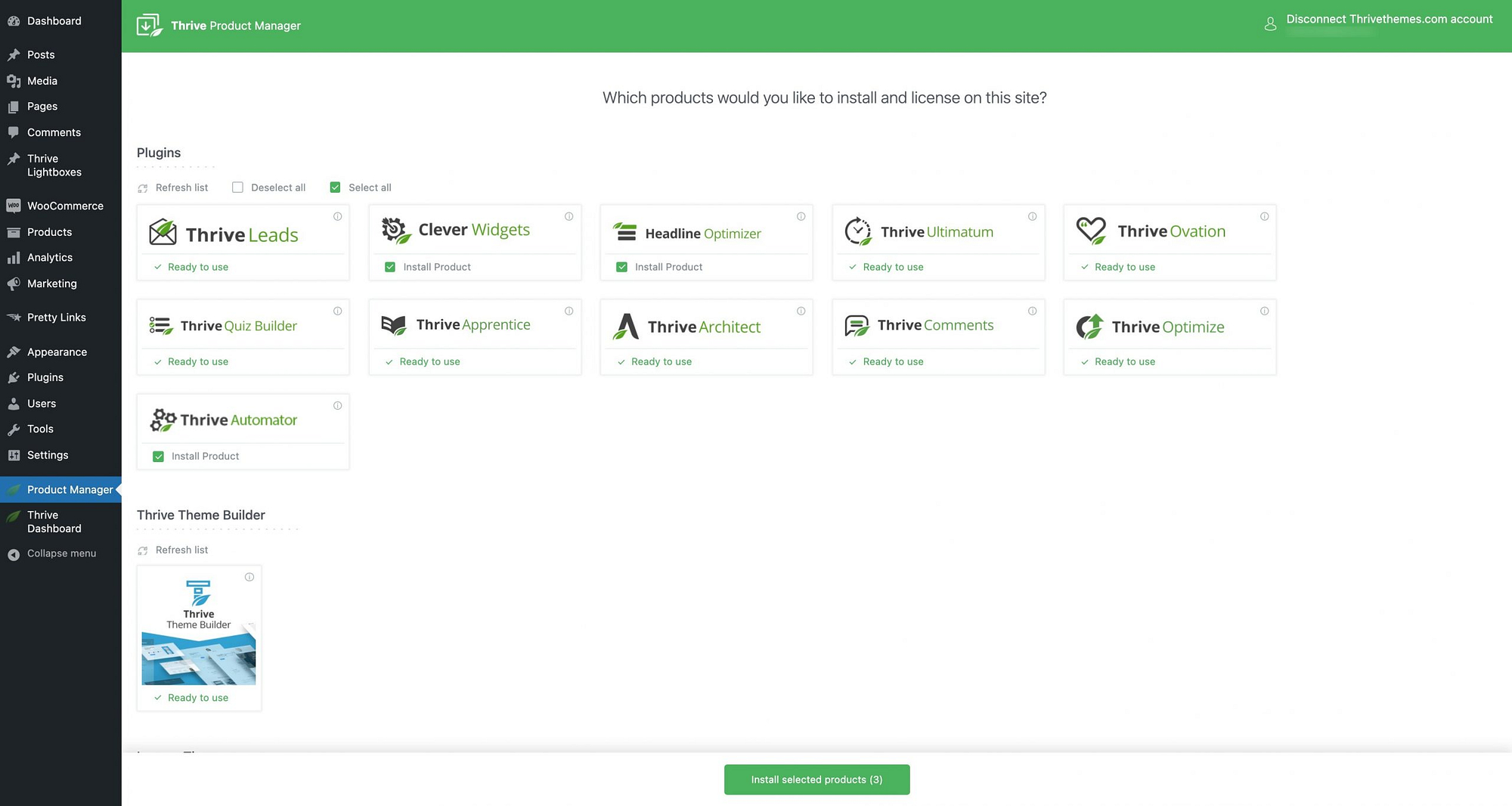1512x806 pixels.
Task: Go to Thrive Dashboard menu item
Action: pyautogui.click(x=54, y=522)
